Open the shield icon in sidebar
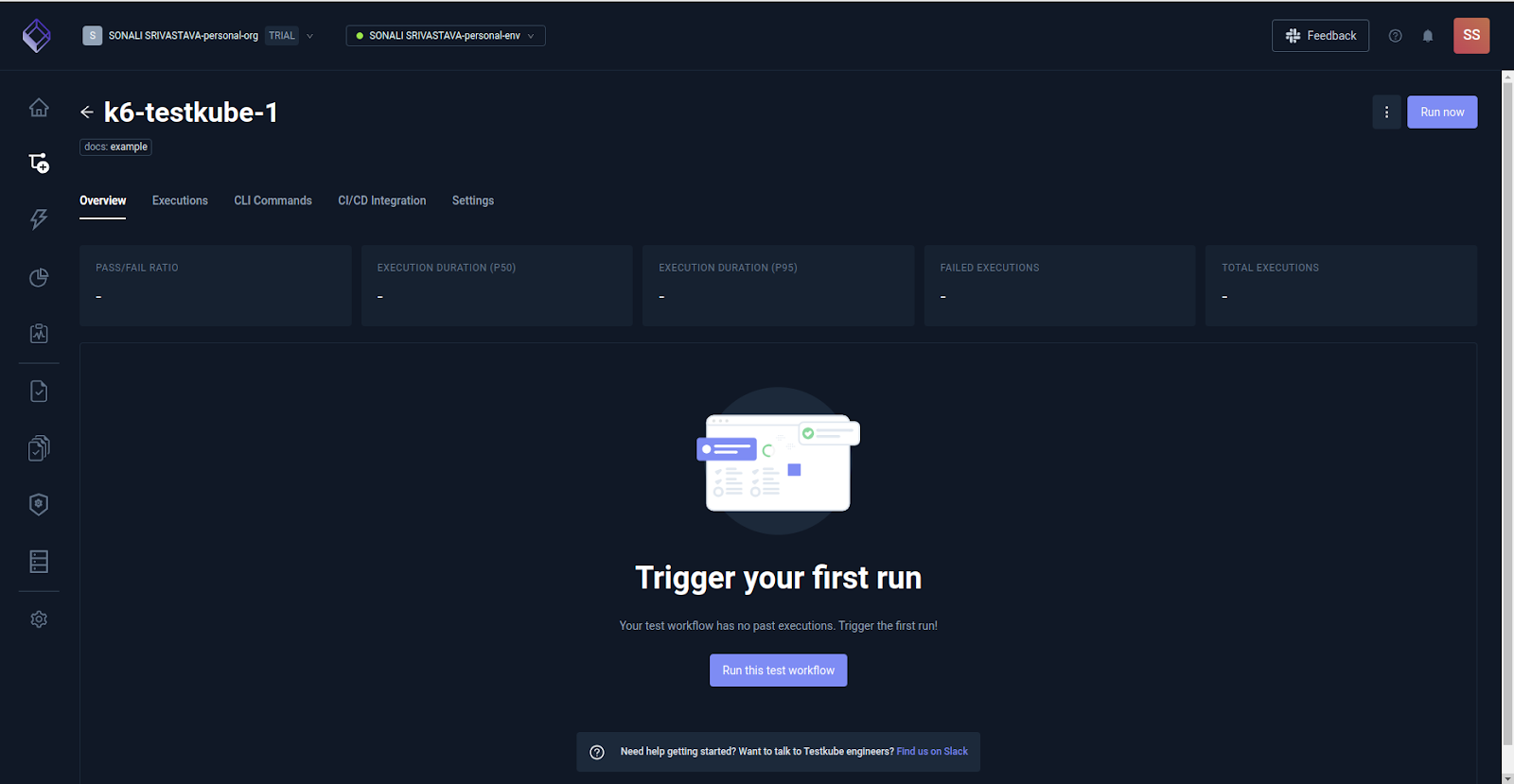 (x=39, y=504)
